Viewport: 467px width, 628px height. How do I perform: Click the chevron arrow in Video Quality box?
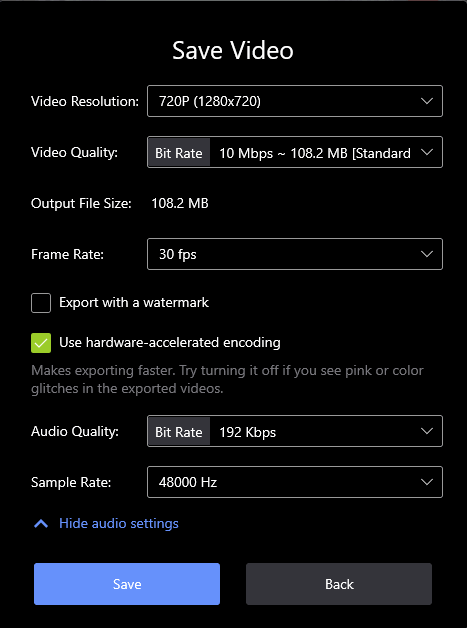pyautogui.click(x=427, y=152)
